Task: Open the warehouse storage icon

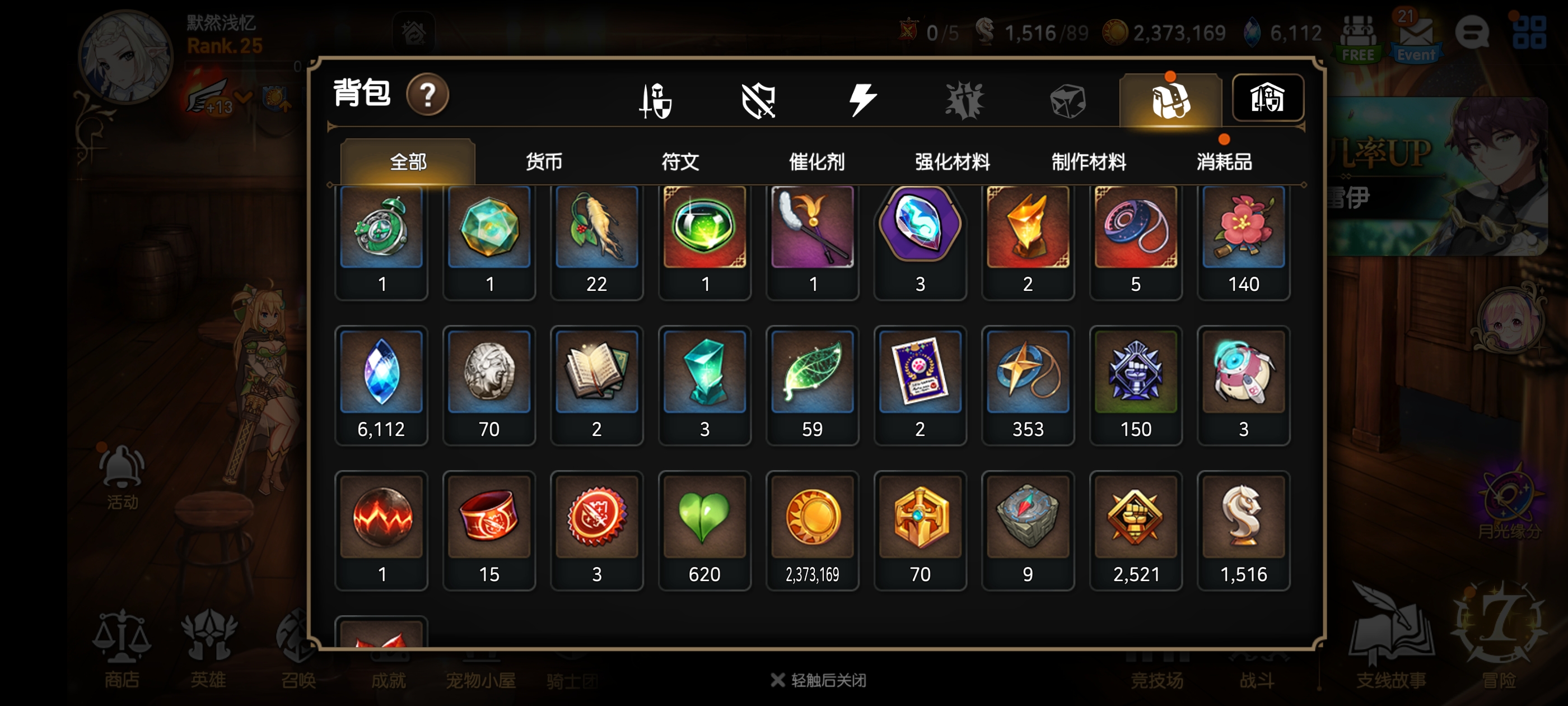Action: [1267, 97]
